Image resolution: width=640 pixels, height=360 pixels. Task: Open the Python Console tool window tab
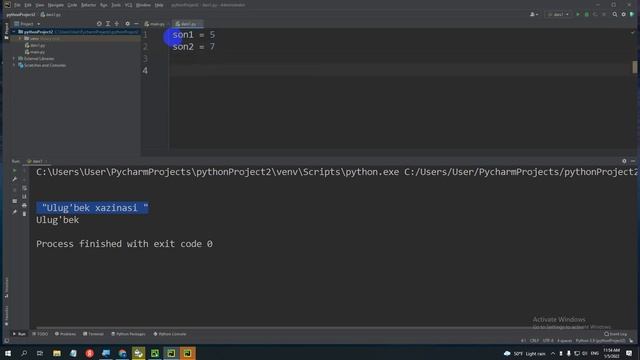[170, 334]
